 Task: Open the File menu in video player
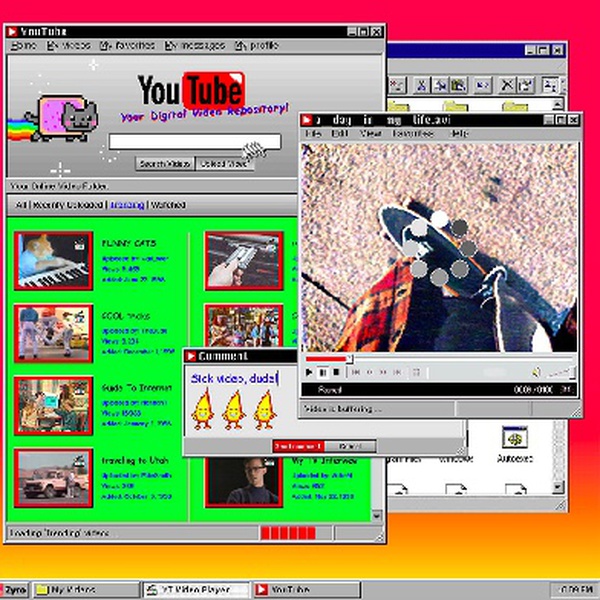(313, 134)
